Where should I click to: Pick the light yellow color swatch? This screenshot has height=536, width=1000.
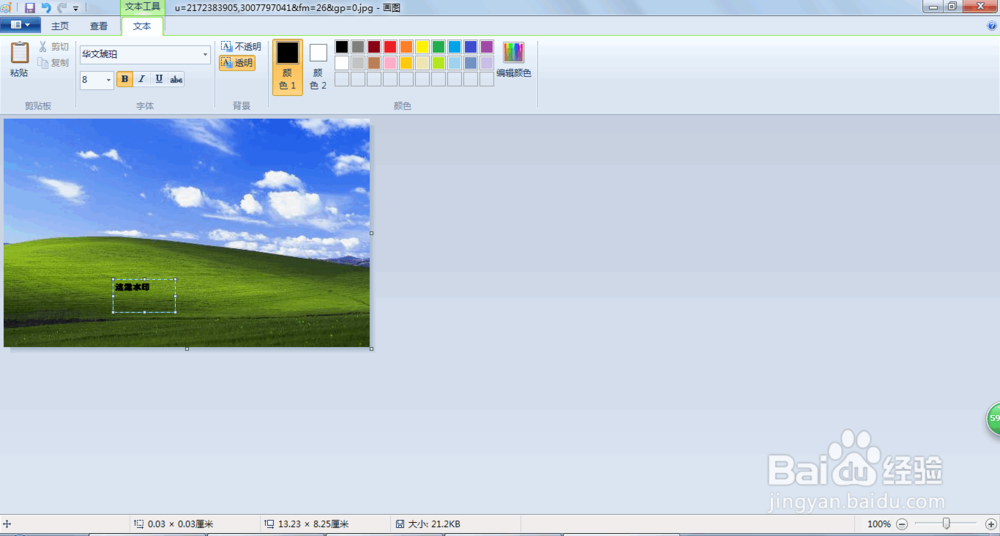point(422,63)
